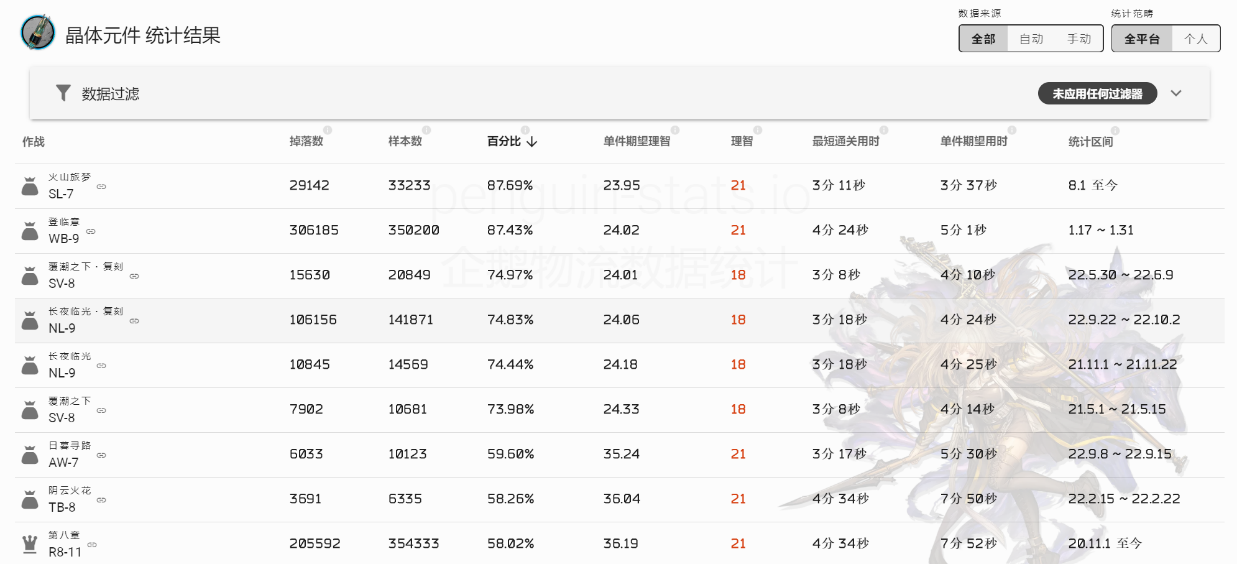Sort by 最短通关用时 column header
This screenshot has width=1237, height=564.
coord(845,142)
